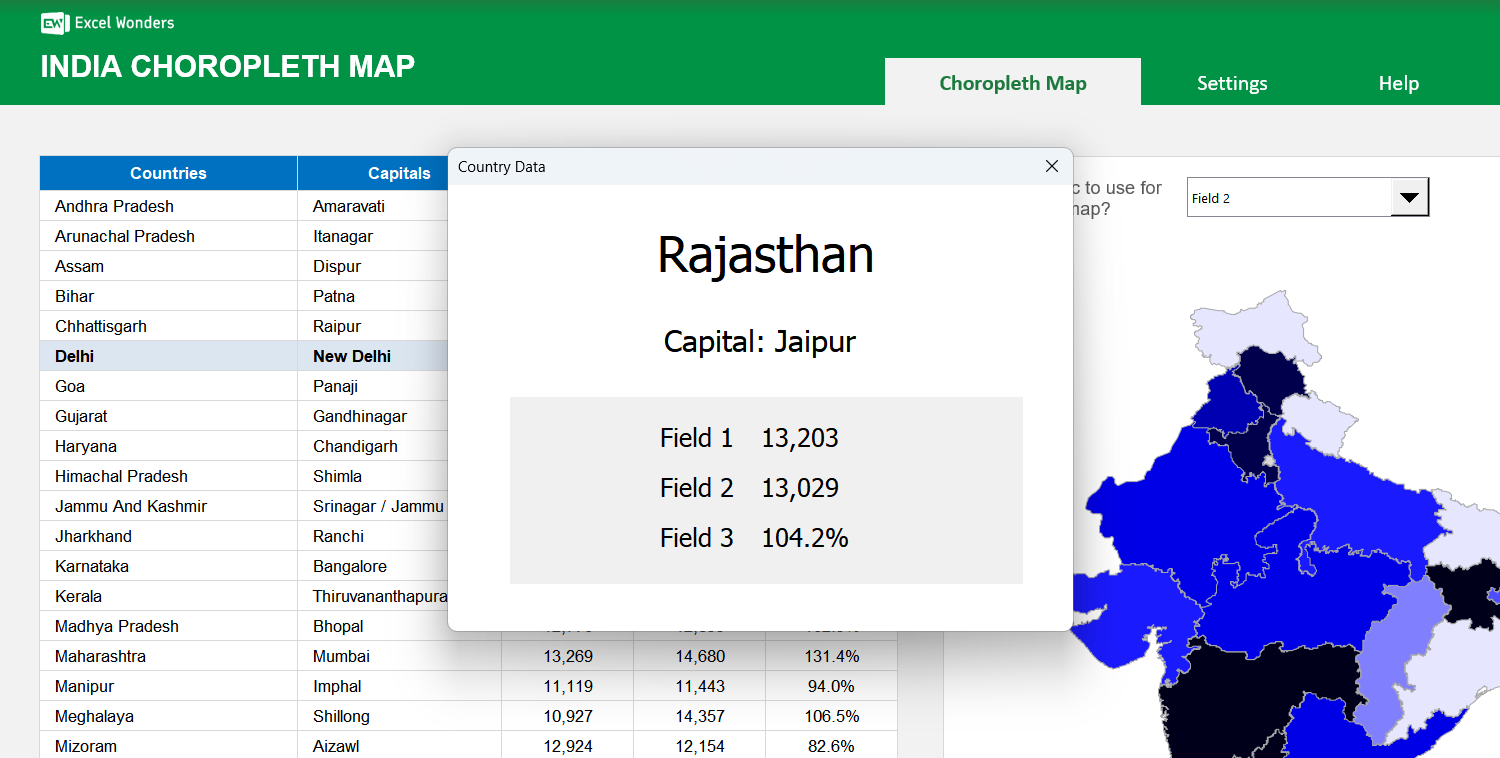
Task: Click the INDIA CHOROPLETH MAP heading
Action: tap(227, 66)
